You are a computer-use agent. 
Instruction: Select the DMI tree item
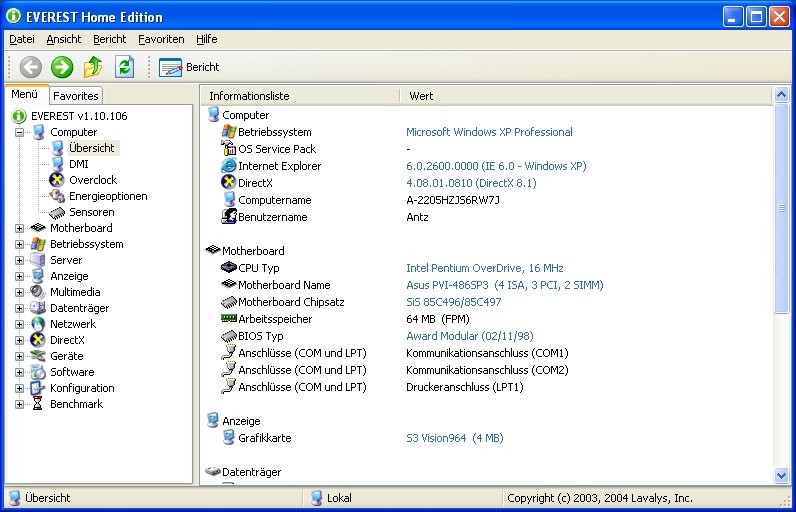tap(78, 164)
